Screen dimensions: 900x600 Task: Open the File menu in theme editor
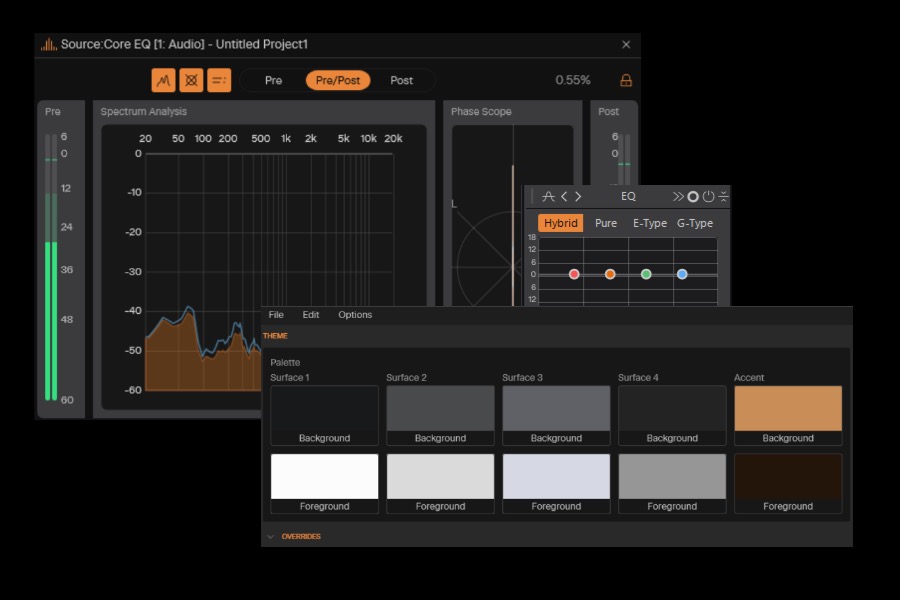276,315
